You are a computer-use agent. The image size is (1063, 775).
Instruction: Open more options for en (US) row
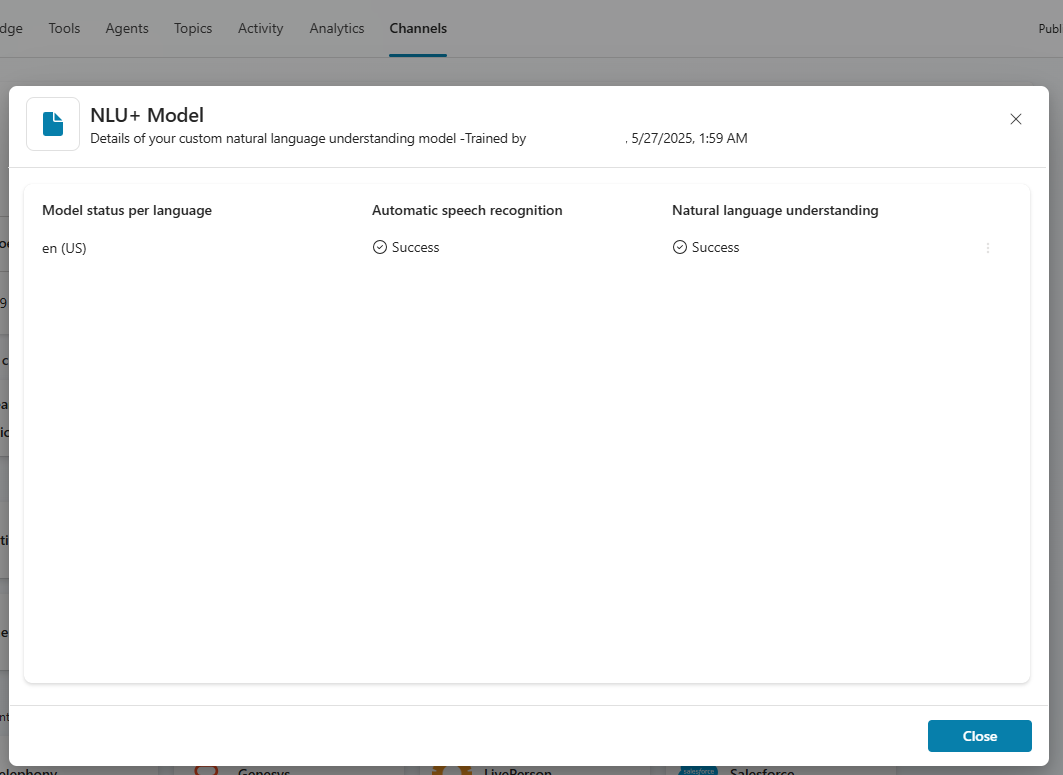tap(988, 248)
